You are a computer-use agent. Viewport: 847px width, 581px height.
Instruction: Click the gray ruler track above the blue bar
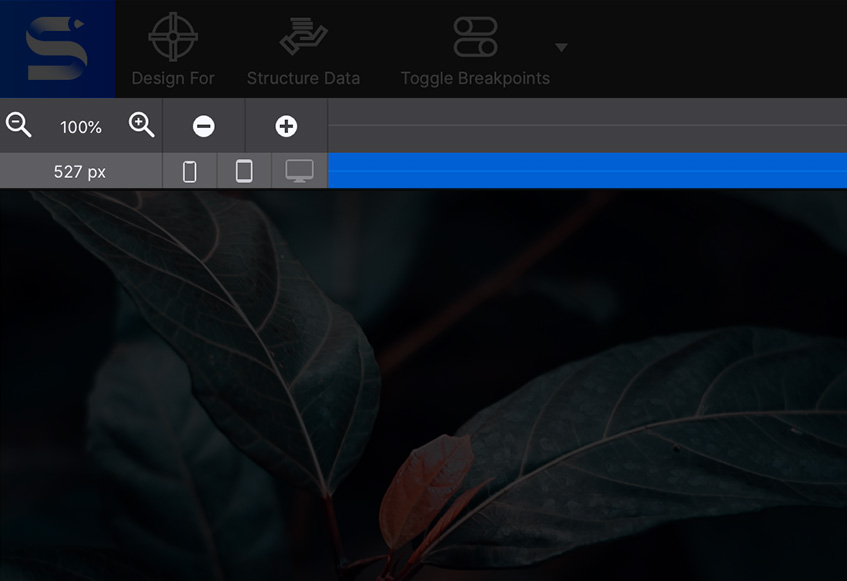coord(587,125)
